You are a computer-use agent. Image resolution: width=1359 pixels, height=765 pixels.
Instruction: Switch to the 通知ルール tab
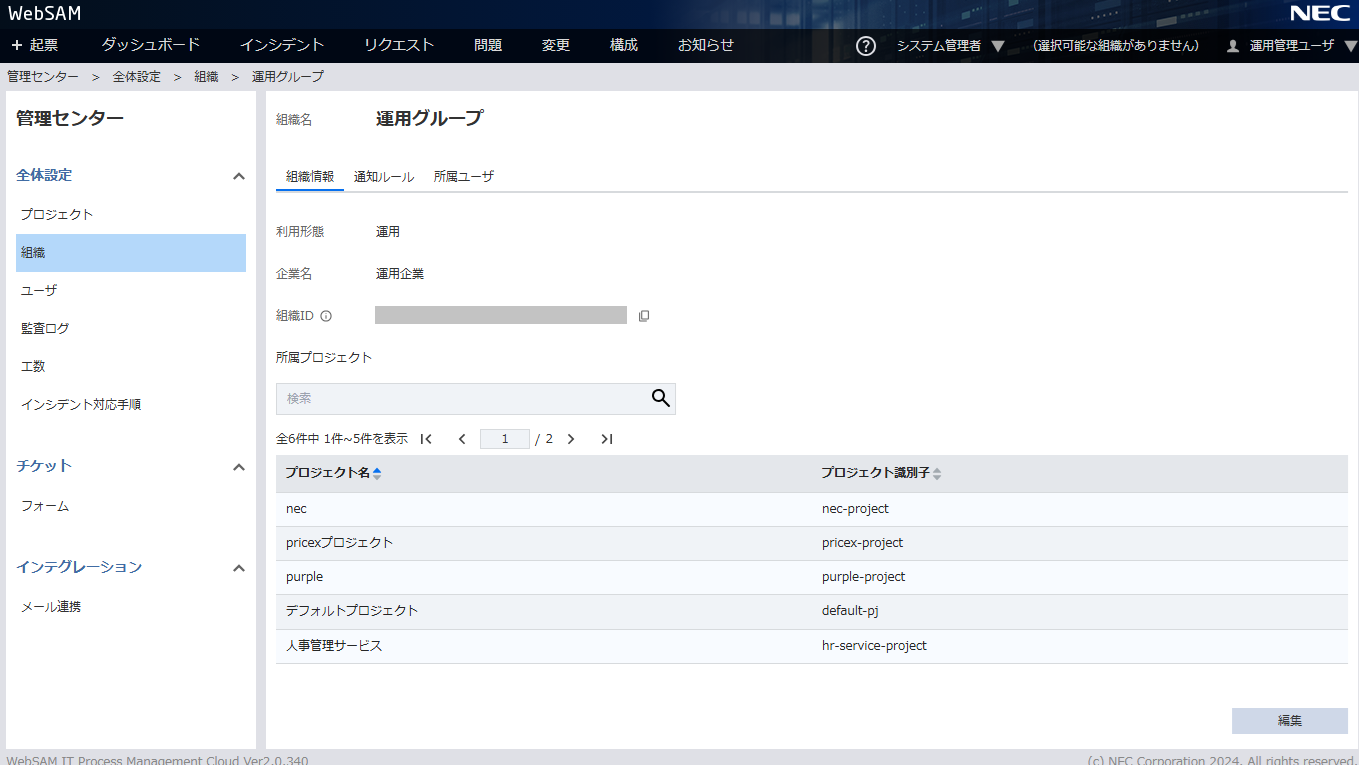coord(384,177)
